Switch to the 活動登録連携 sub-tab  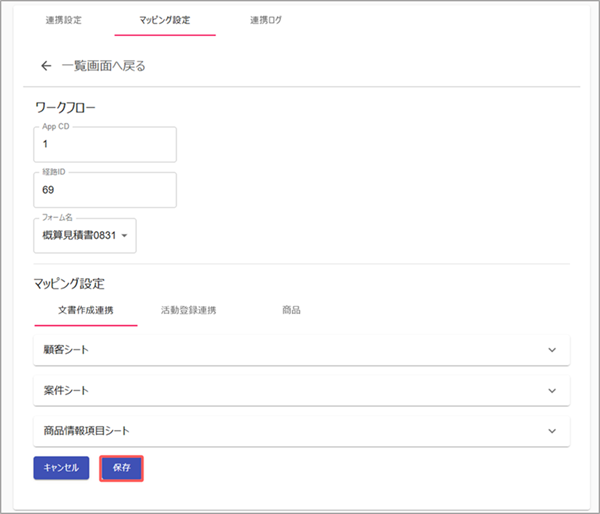tap(188, 310)
